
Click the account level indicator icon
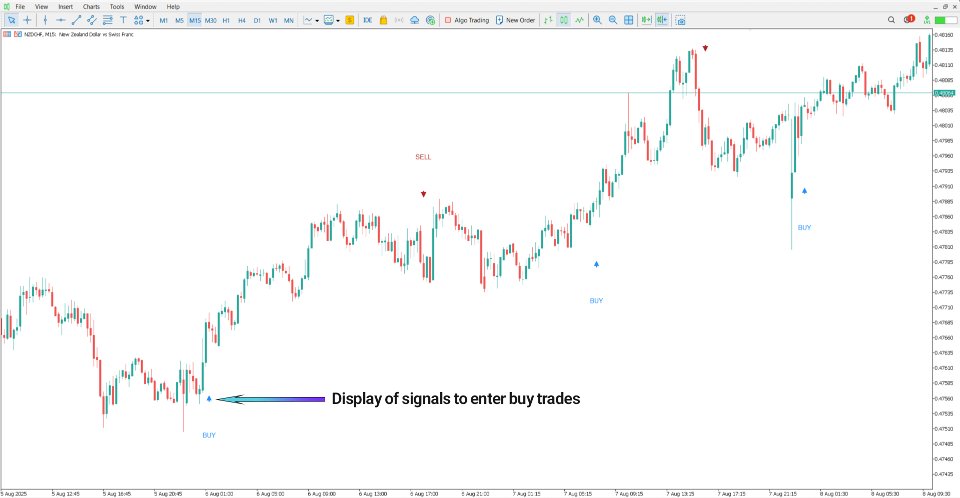927,20
